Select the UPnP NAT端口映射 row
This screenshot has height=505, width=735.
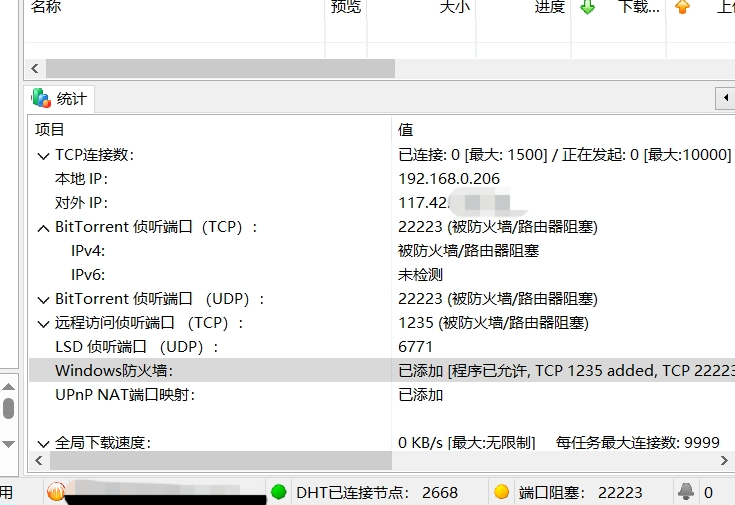[382, 395]
